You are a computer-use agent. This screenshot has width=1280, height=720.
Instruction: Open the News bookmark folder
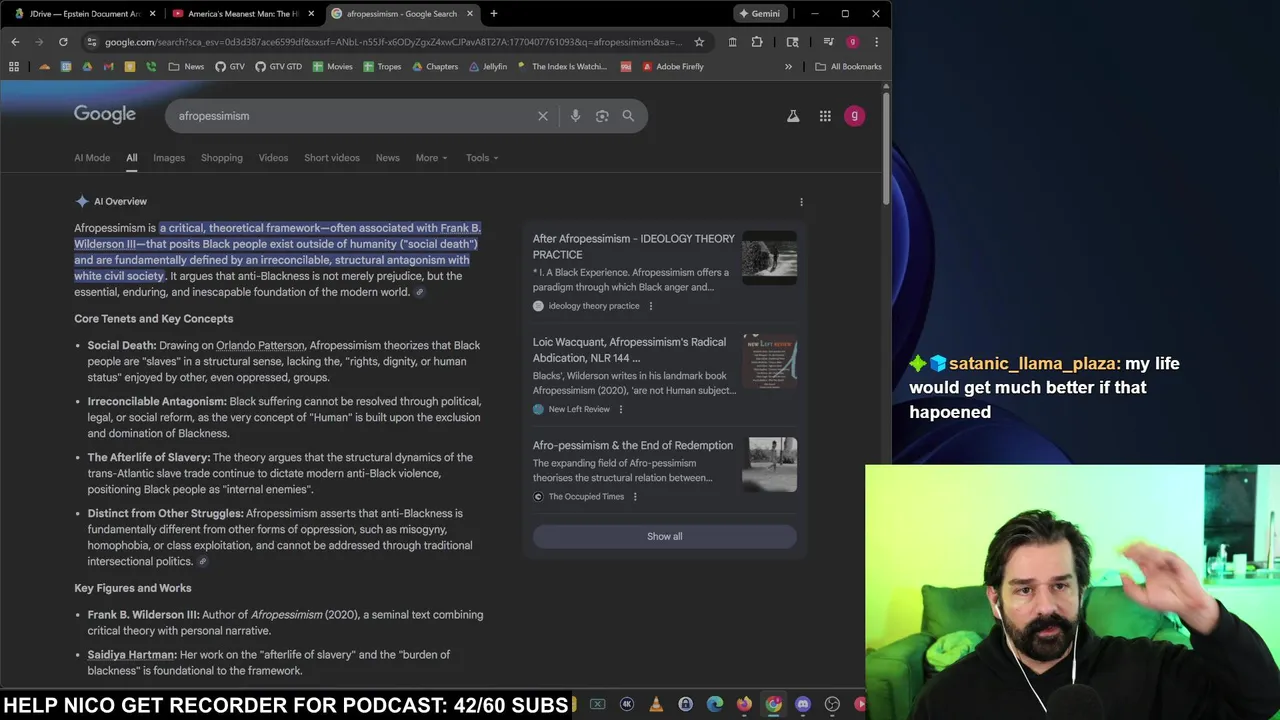point(186,66)
